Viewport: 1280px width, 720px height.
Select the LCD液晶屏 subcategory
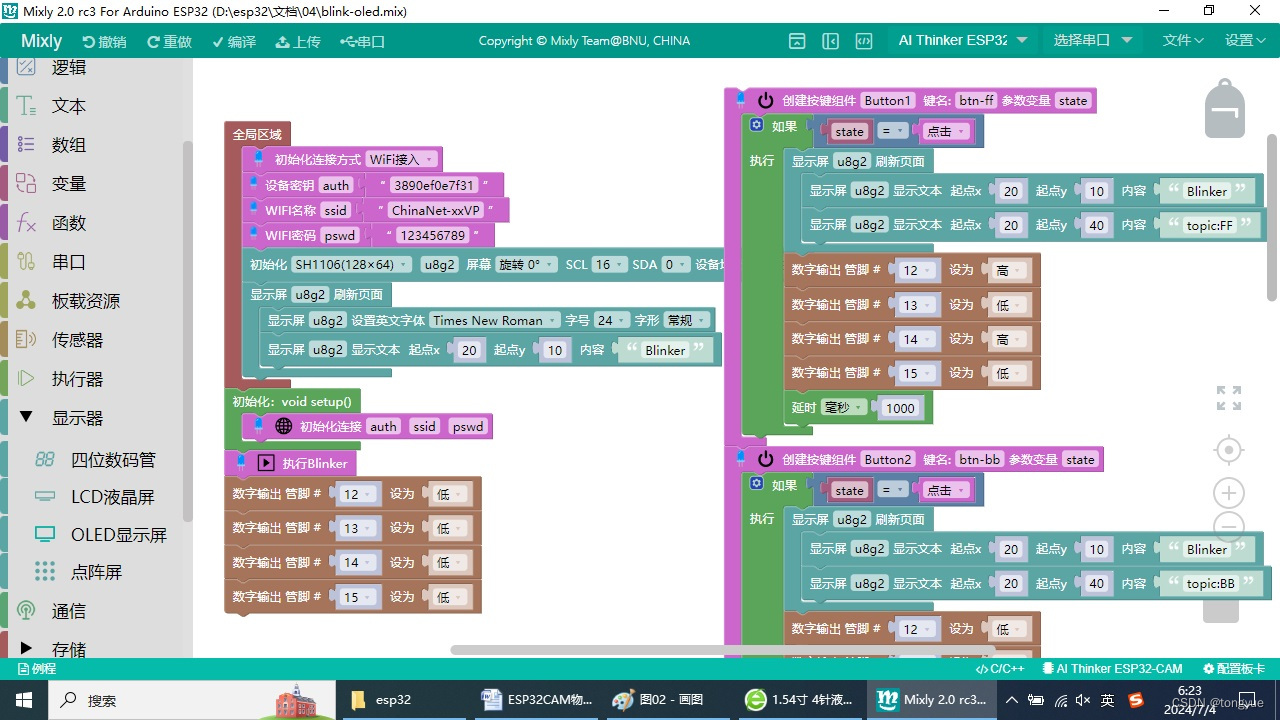113,497
